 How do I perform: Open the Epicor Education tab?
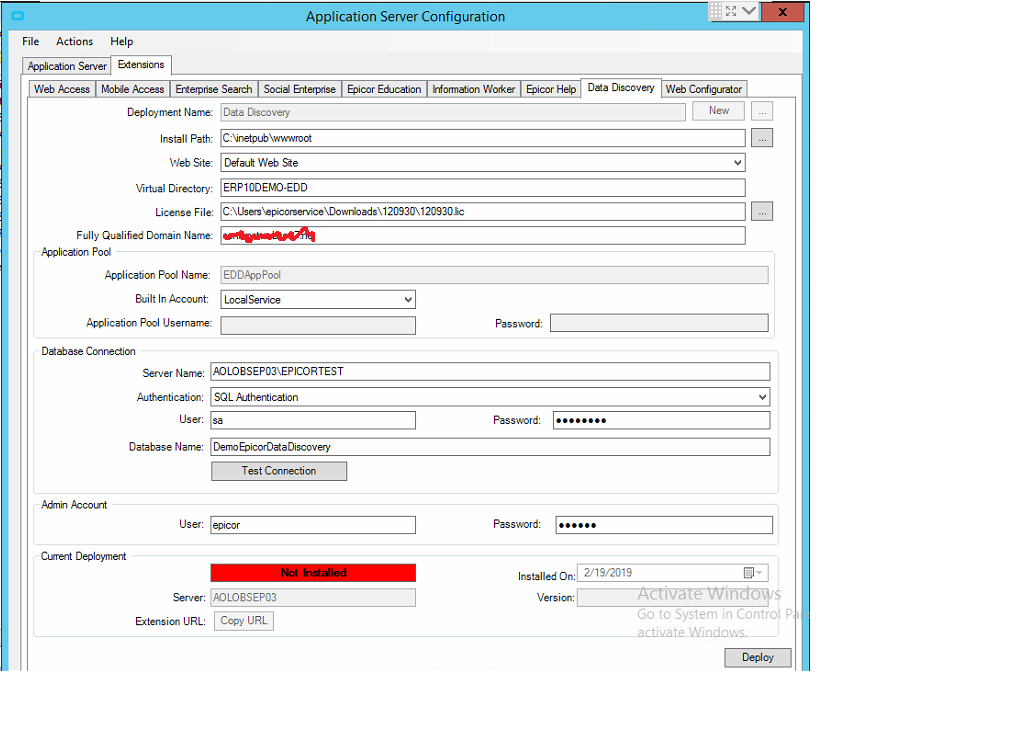click(384, 89)
